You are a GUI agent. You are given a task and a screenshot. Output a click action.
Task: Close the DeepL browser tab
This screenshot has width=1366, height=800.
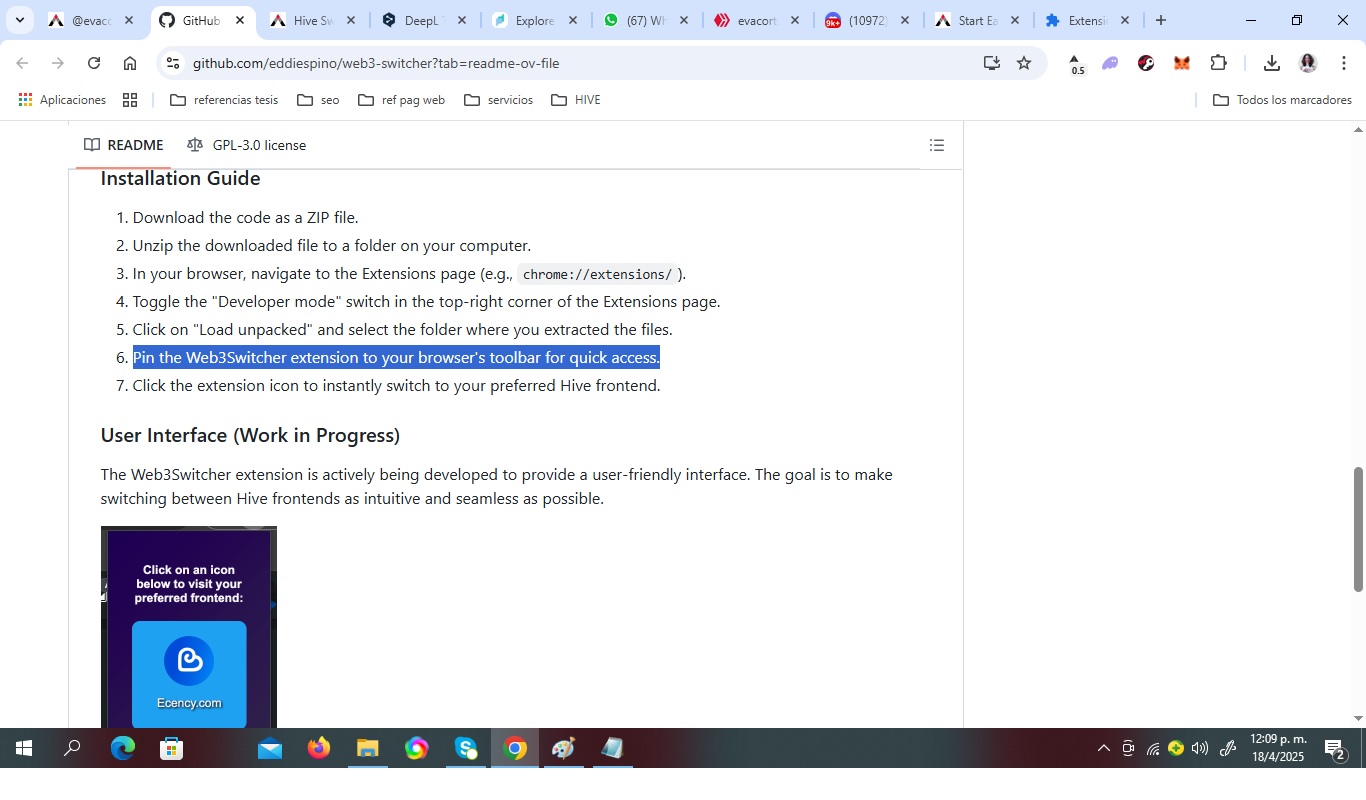[462, 20]
